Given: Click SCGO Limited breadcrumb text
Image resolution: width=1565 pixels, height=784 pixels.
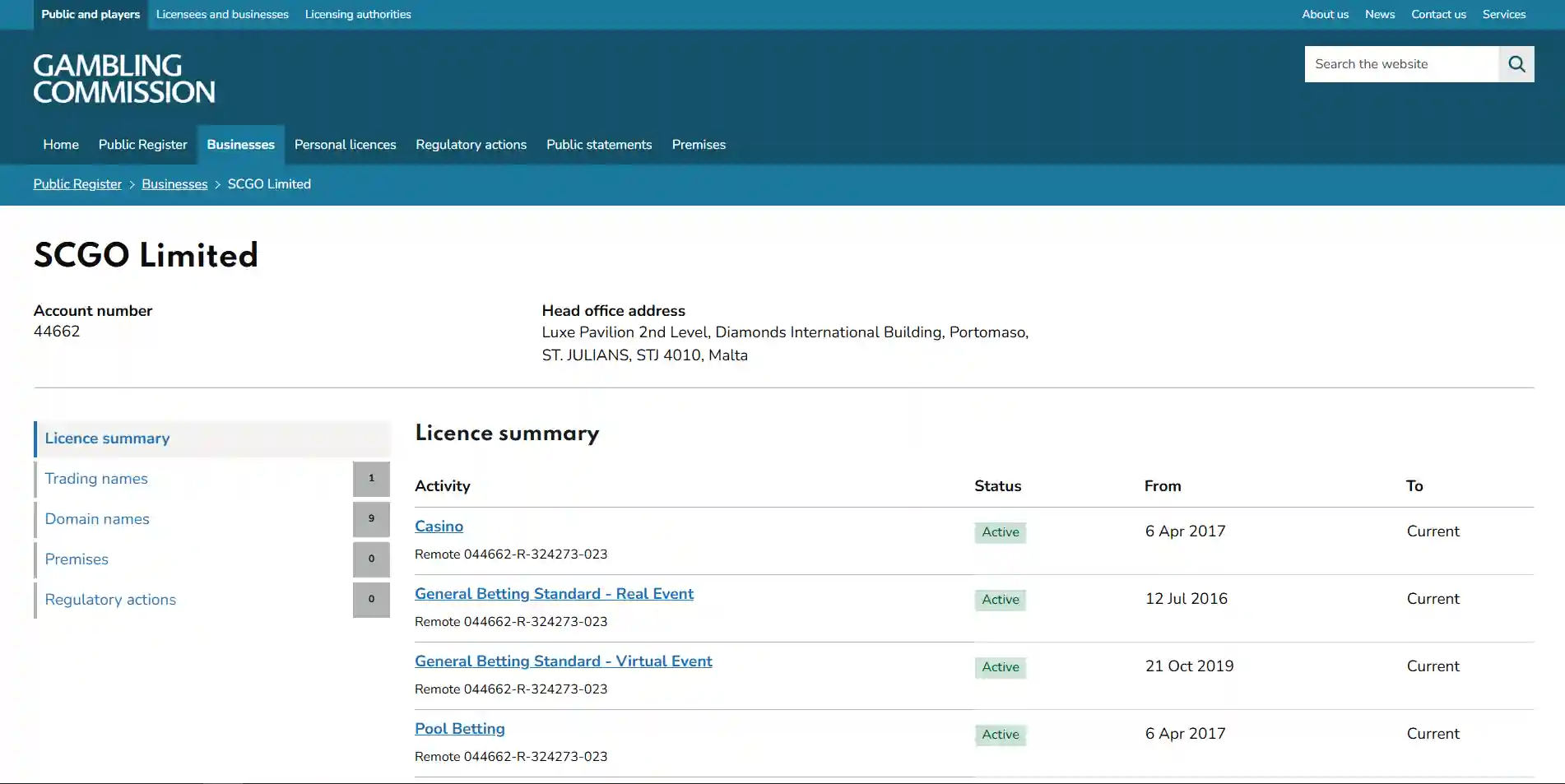Looking at the screenshot, I should pyautogui.click(x=269, y=184).
